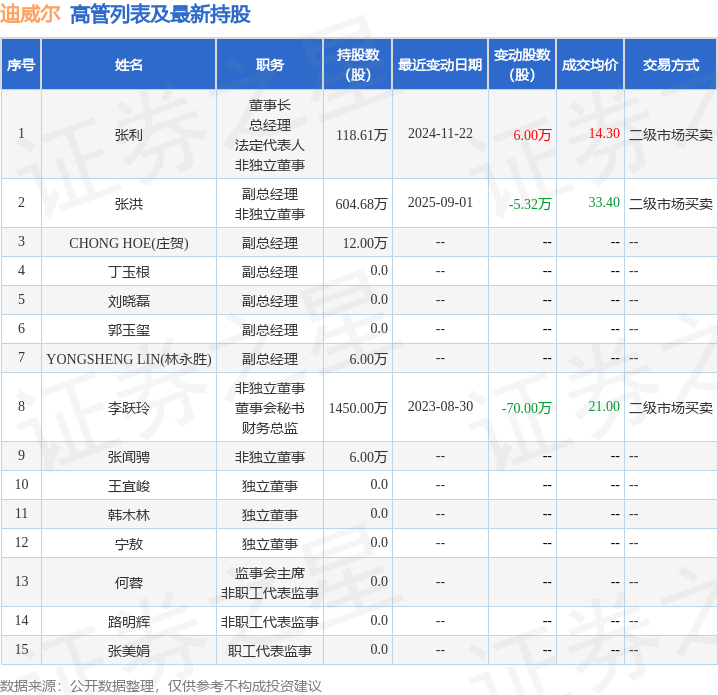Click the shareholding value 12.00万
The image size is (718, 695).
pyautogui.click(x=365, y=243)
